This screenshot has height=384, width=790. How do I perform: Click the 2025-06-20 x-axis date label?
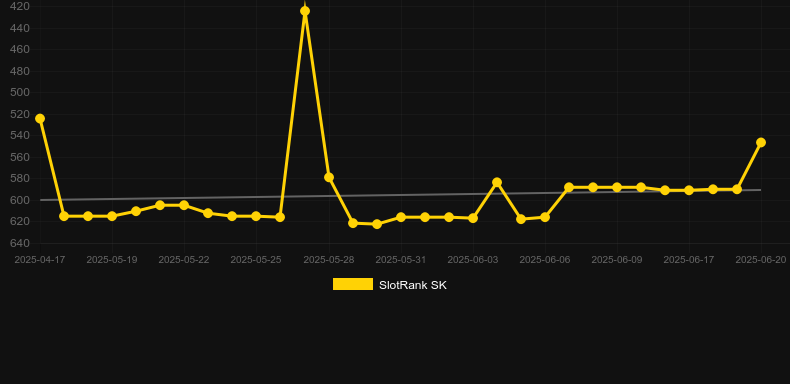point(760,260)
